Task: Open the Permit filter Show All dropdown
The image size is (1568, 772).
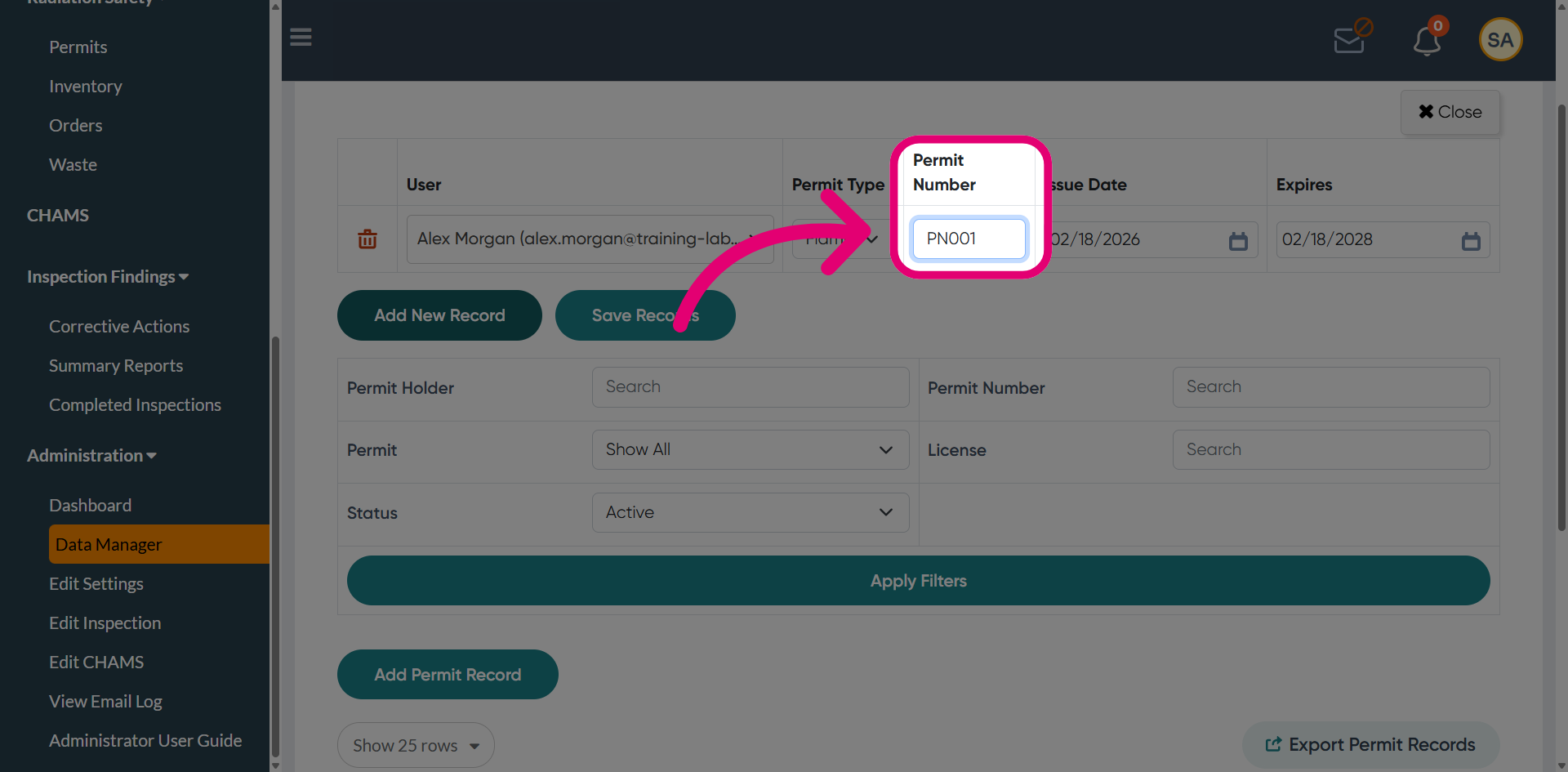Action: (x=751, y=449)
